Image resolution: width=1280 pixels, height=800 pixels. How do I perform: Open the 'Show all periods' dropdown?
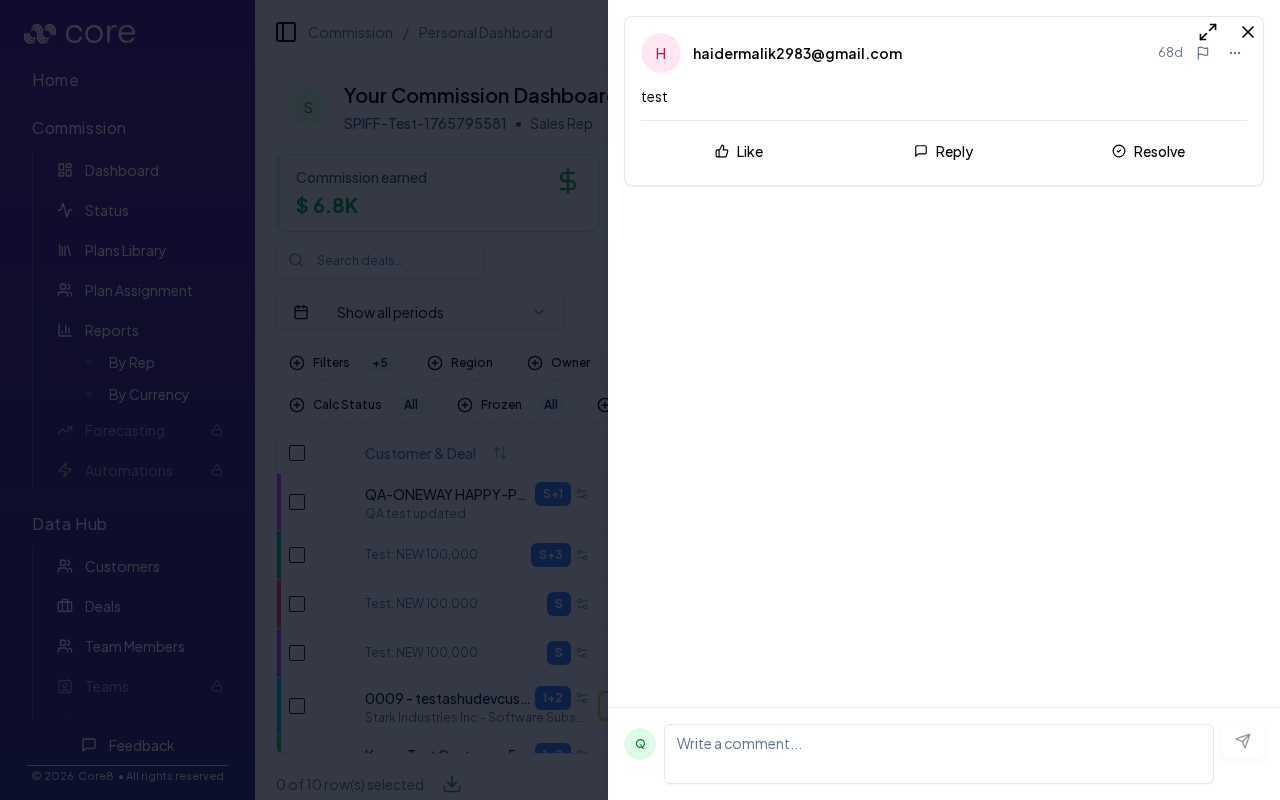420,312
